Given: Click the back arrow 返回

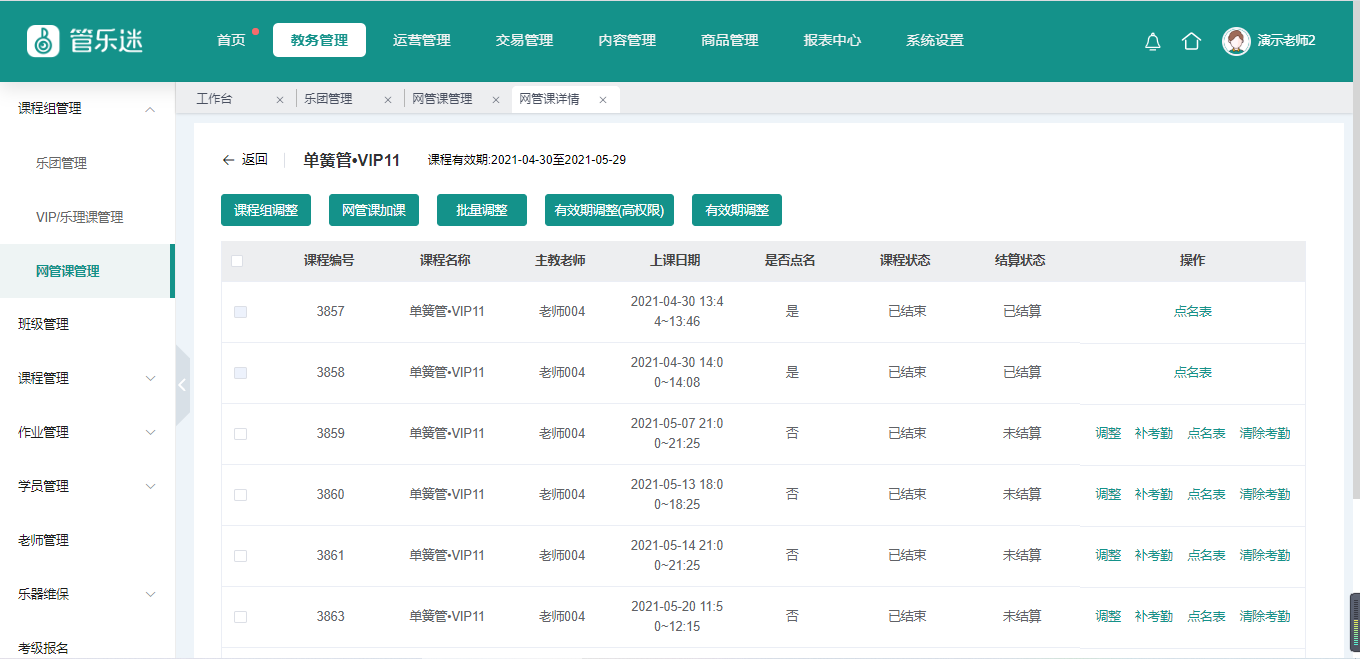Looking at the screenshot, I should pyautogui.click(x=244, y=160).
